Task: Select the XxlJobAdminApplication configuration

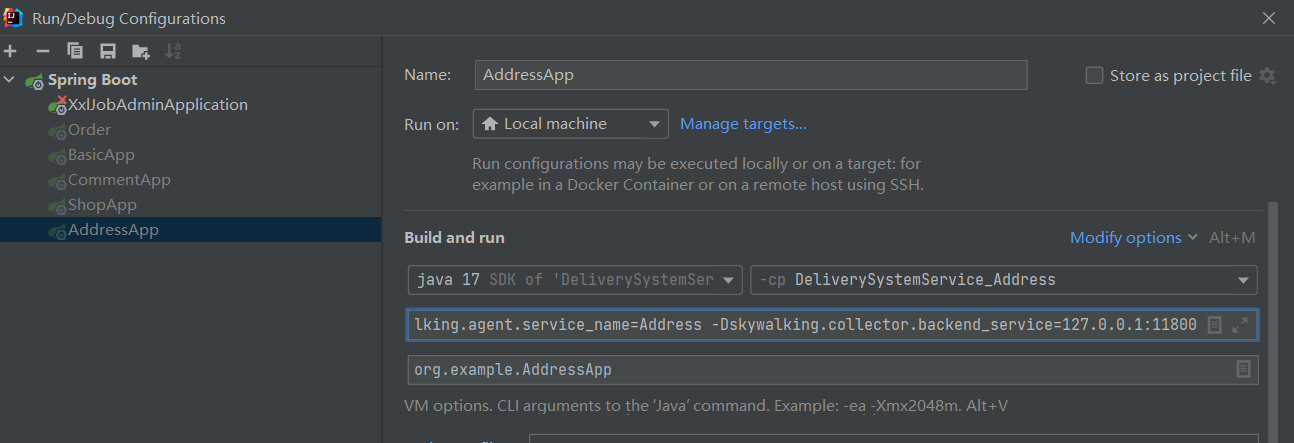Action: [x=157, y=104]
